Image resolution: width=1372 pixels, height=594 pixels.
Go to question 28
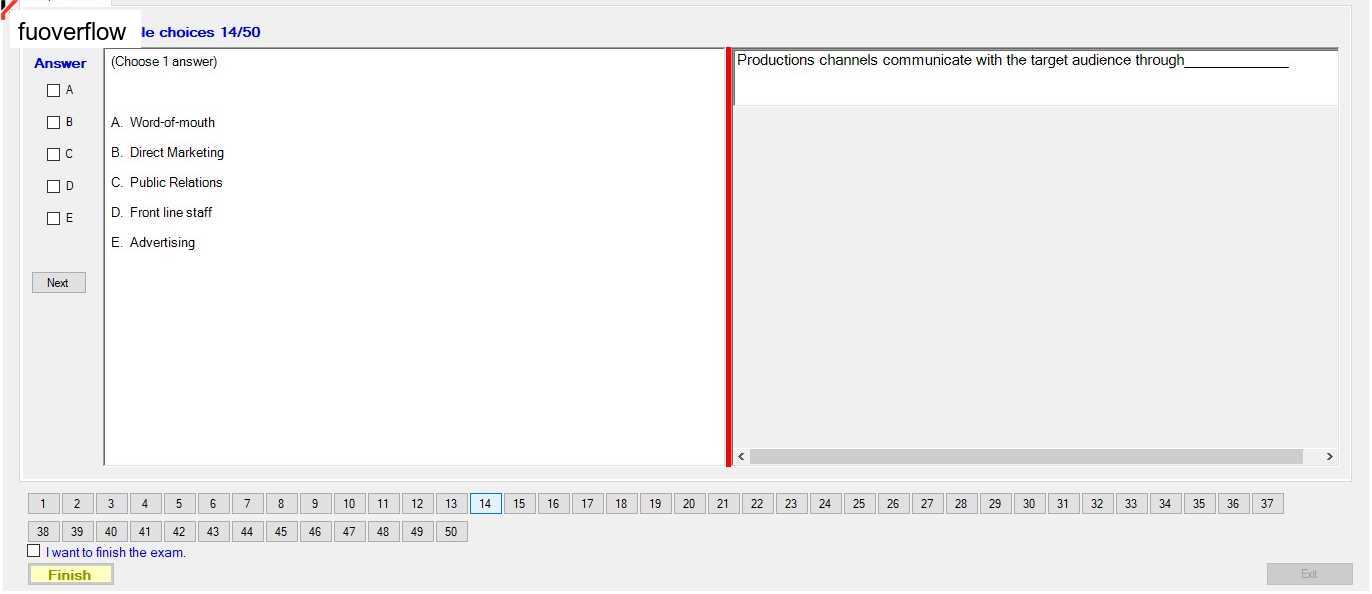click(x=961, y=504)
